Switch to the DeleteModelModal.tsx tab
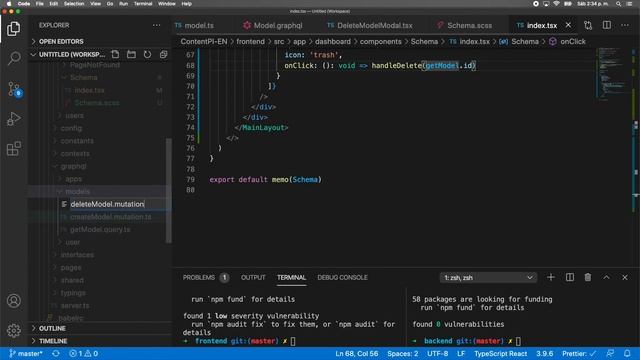640x360 pixels. pos(374,25)
